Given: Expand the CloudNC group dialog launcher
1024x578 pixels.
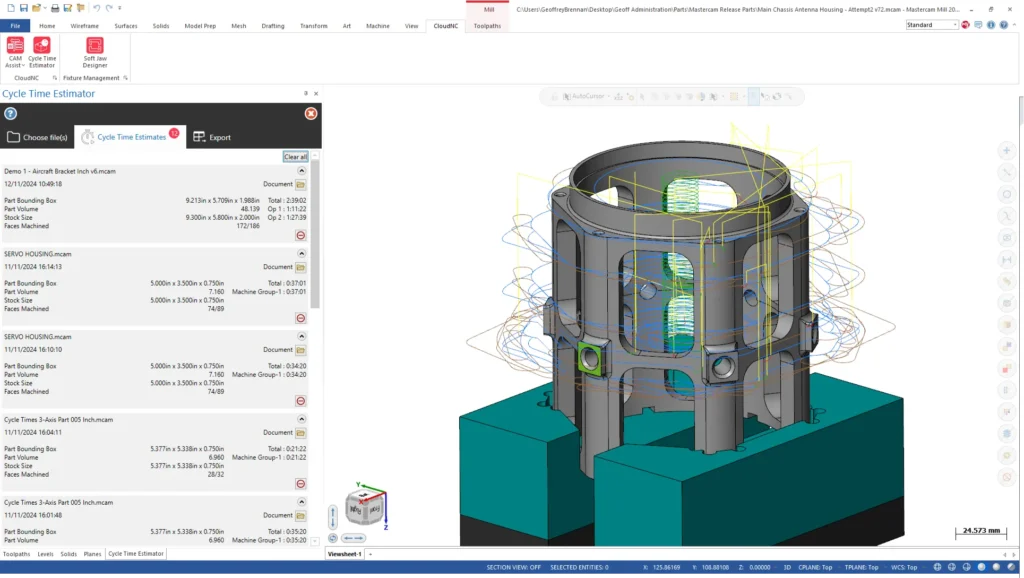Looking at the screenshot, I should pyautogui.click(x=54, y=78).
